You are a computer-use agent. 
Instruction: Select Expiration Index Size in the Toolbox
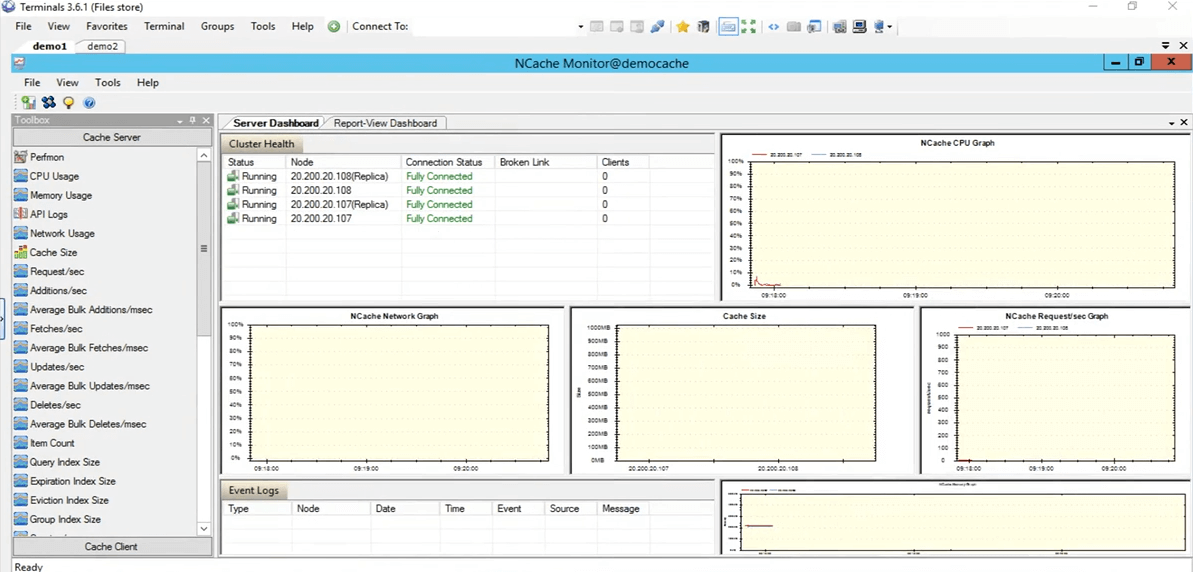(x=65, y=481)
